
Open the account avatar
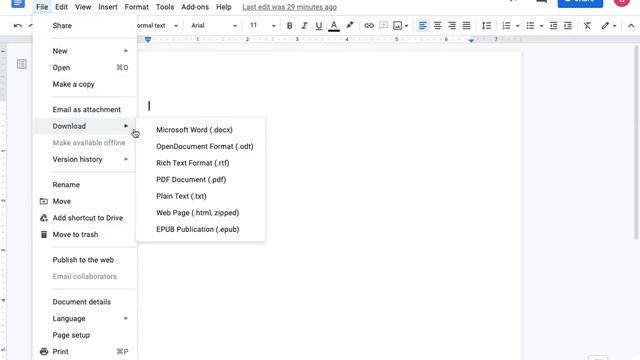(x=622, y=2)
